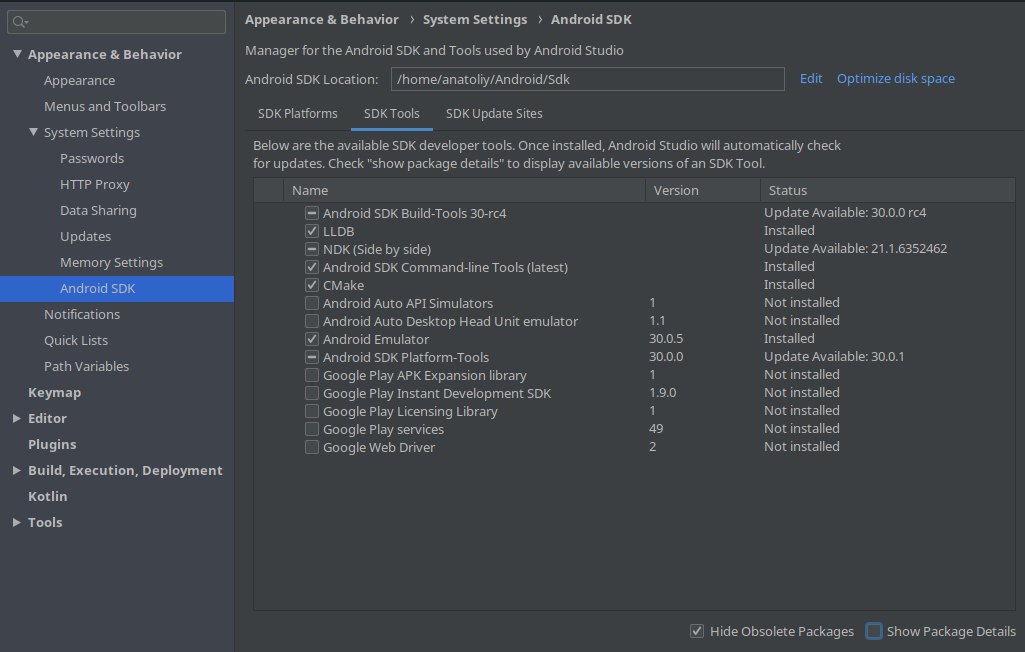Open Data Sharing settings
Screen dimensions: 1025x652
pos(98,211)
